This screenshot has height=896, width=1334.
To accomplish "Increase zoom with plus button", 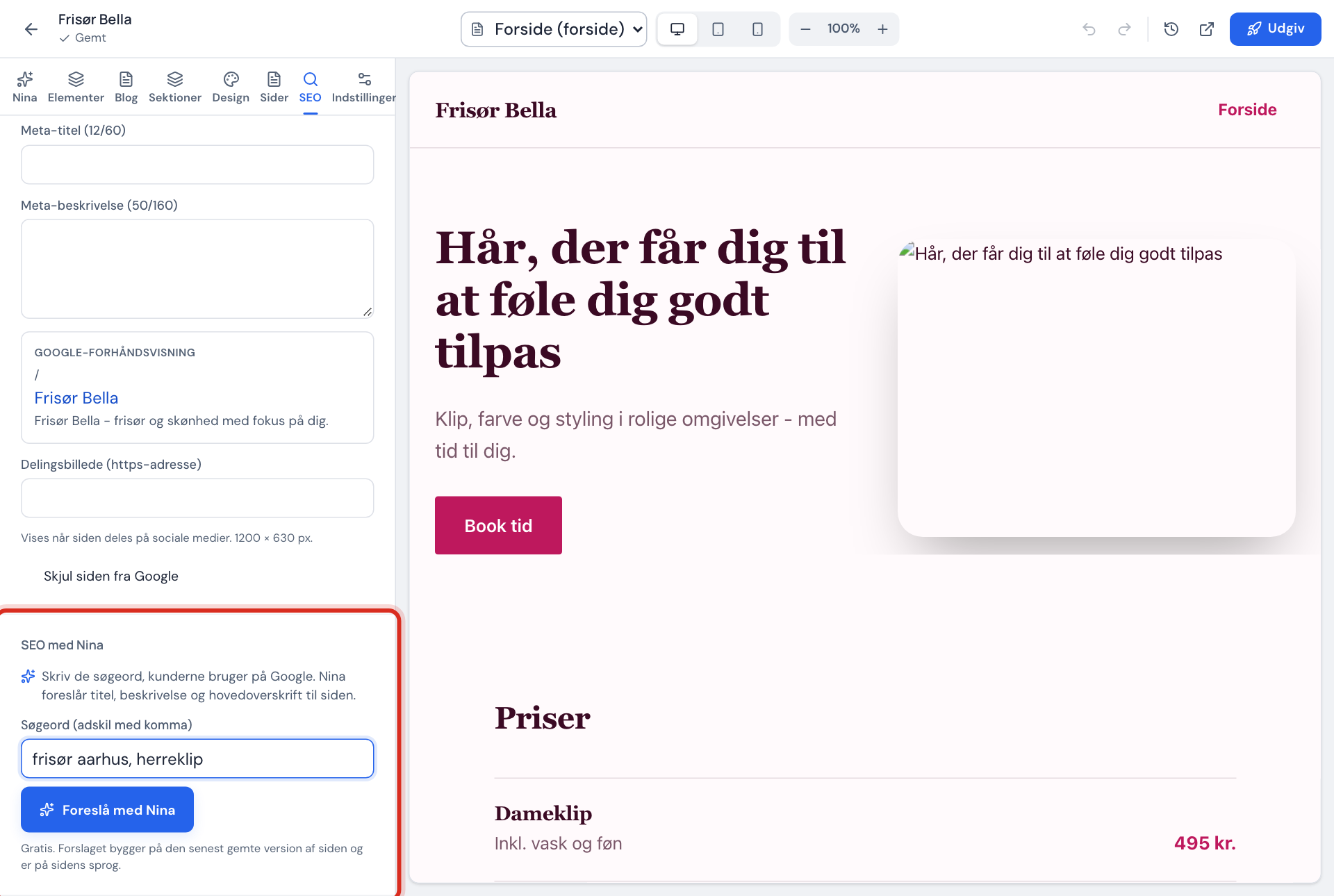I will tap(882, 29).
